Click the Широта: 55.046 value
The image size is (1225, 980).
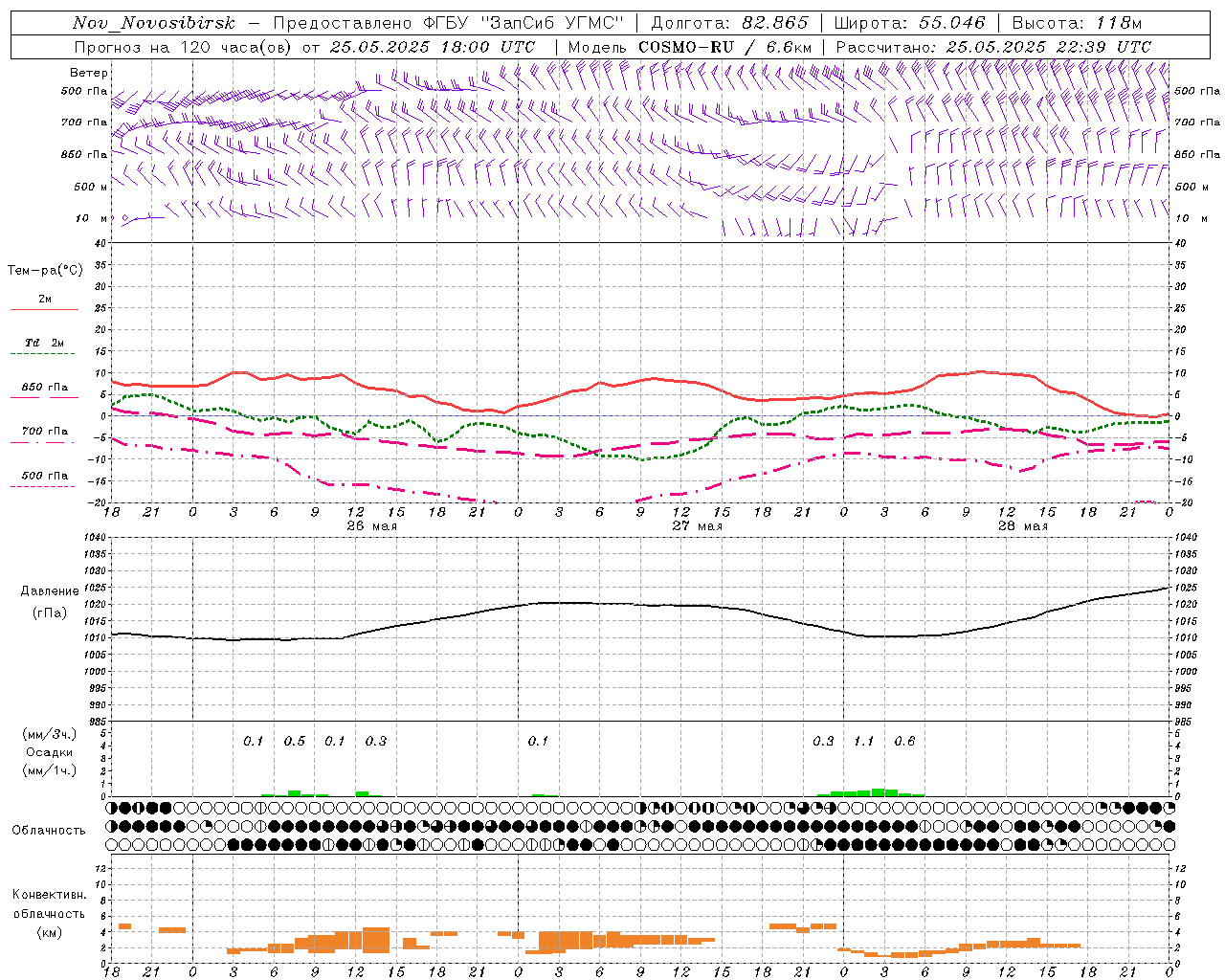(910, 23)
